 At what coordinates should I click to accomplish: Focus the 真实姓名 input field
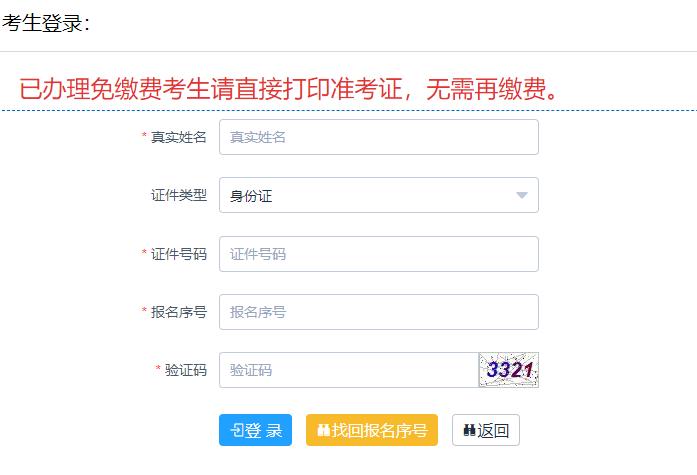379,137
